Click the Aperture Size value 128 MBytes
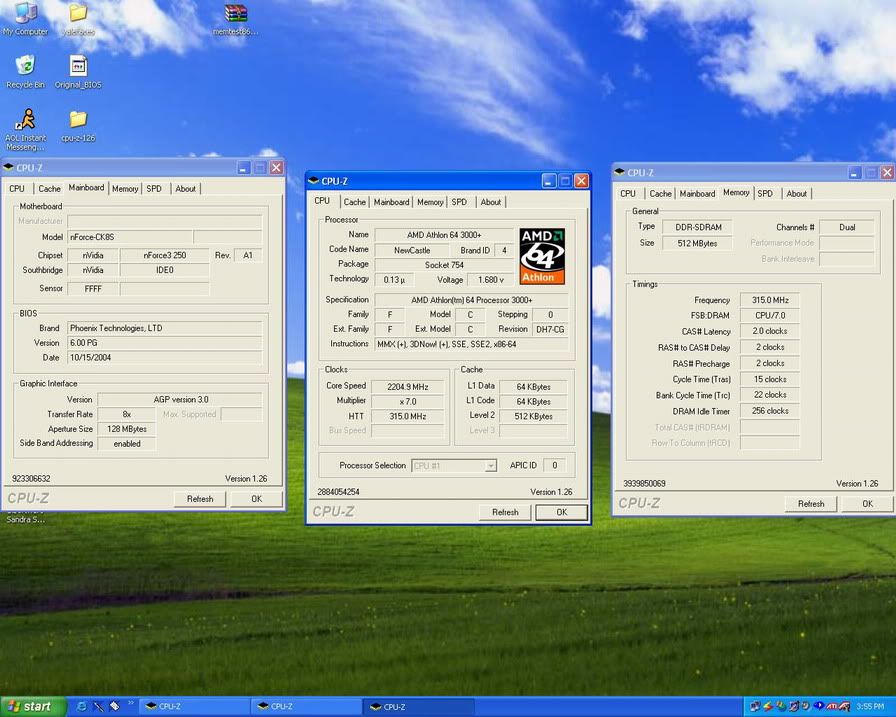Viewport: 896px width, 717px height. [127, 429]
